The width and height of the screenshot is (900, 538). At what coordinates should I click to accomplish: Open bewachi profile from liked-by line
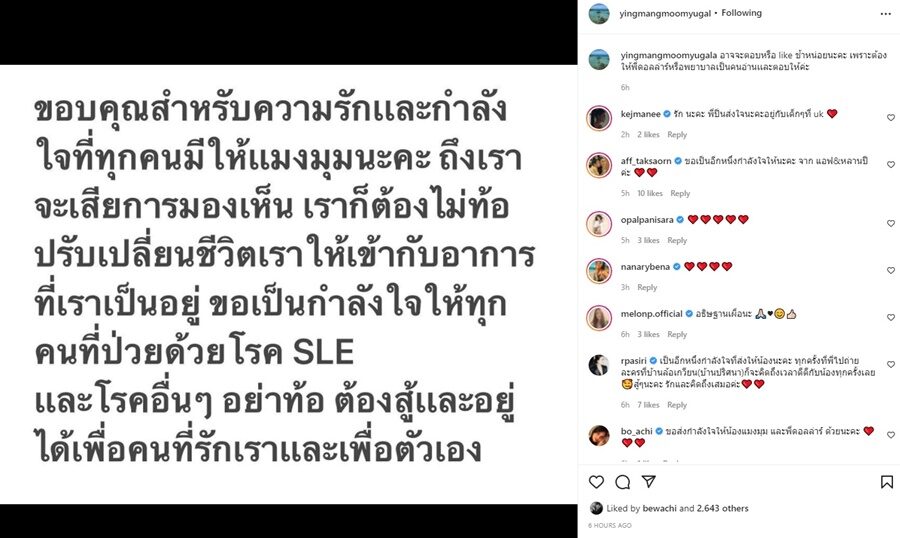coord(660,508)
